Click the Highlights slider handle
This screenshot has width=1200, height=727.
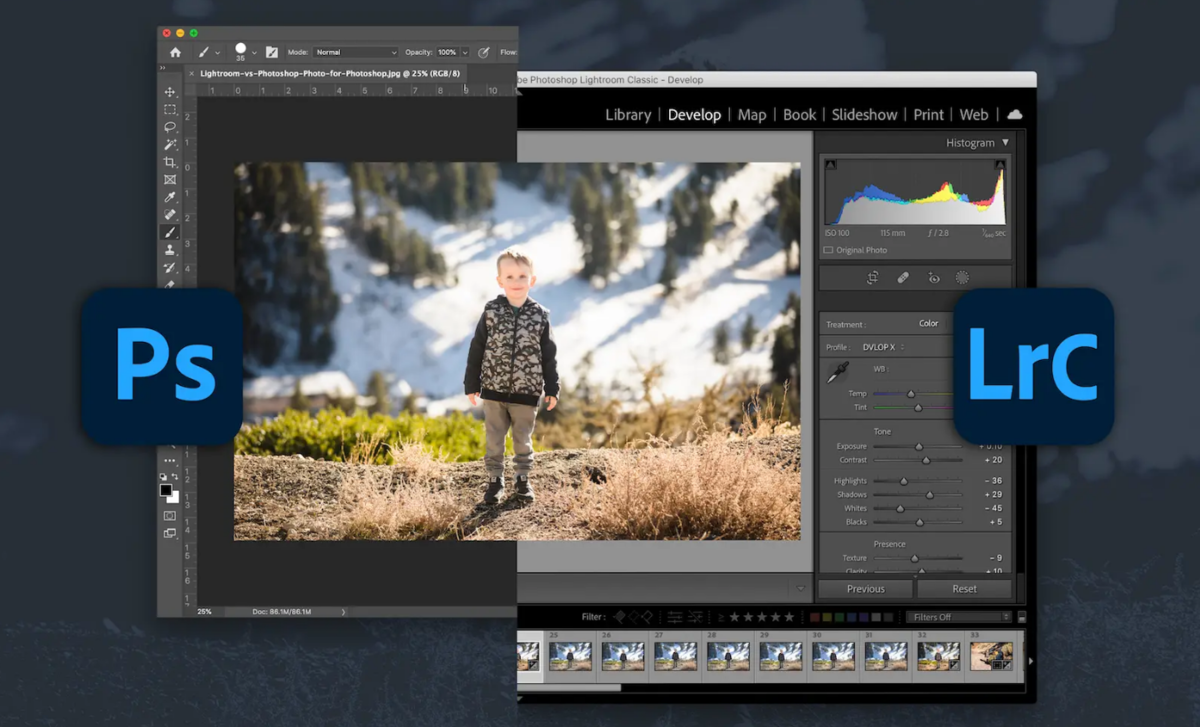(x=904, y=481)
